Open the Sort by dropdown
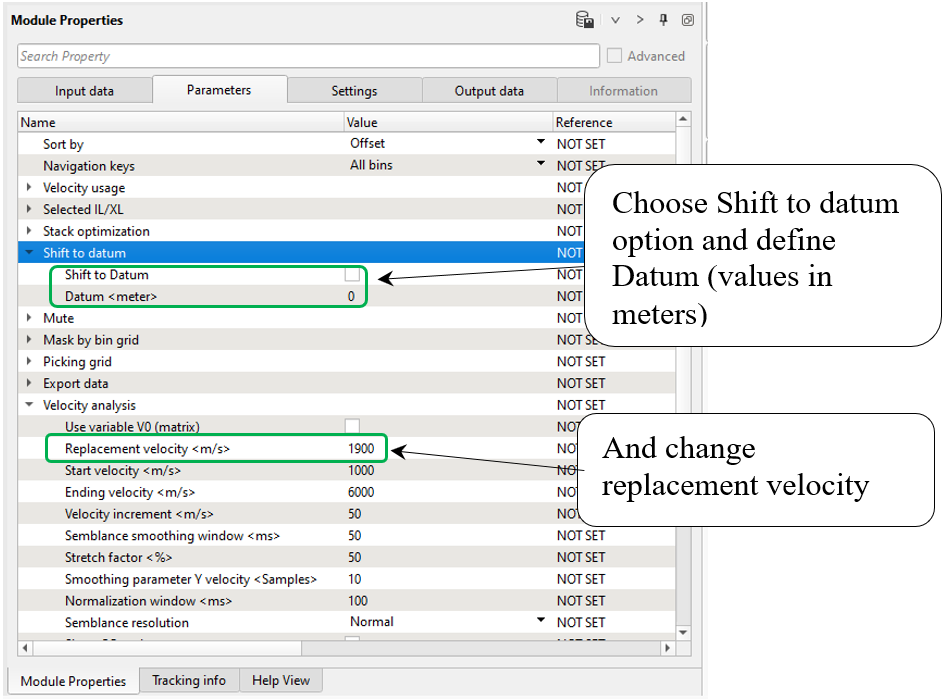Image resolution: width=947 pixels, height=700 pixels. [x=541, y=143]
